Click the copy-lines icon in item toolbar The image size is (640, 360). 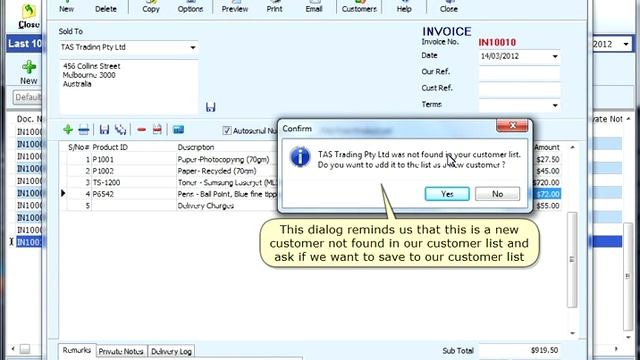click(x=120, y=130)
